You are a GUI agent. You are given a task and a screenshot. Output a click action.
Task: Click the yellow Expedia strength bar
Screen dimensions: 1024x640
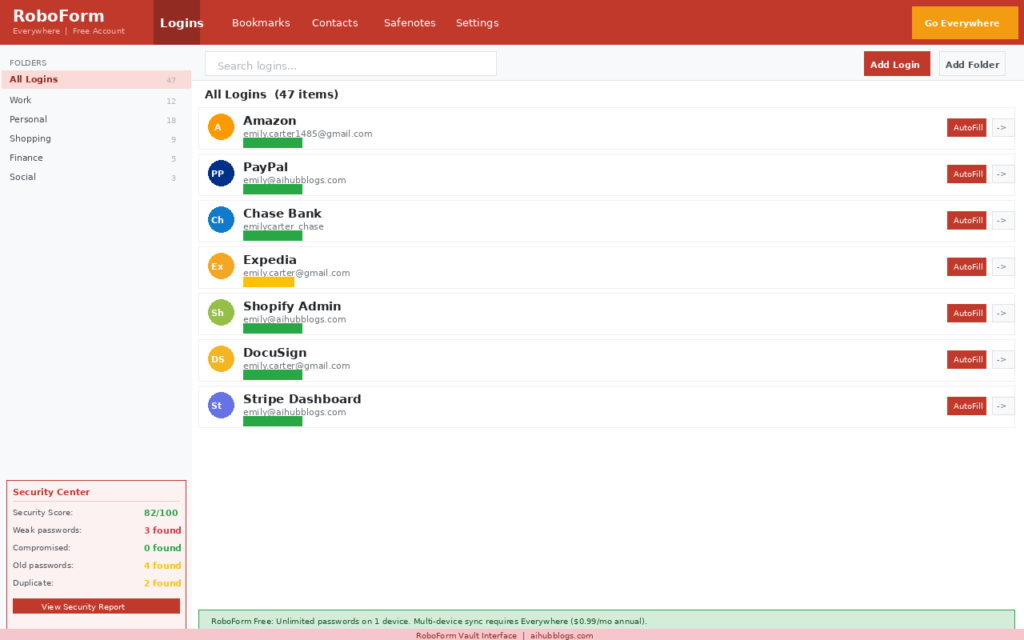click(268, 282)
